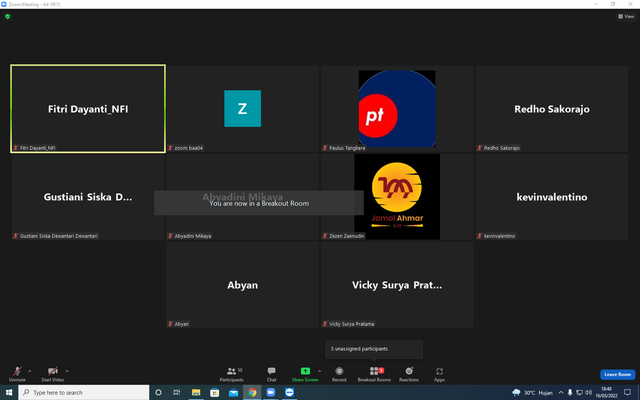Click the microphone tray icon
Image resolution: width=640 pixels, height=400 pixels.
coord(570,393)
